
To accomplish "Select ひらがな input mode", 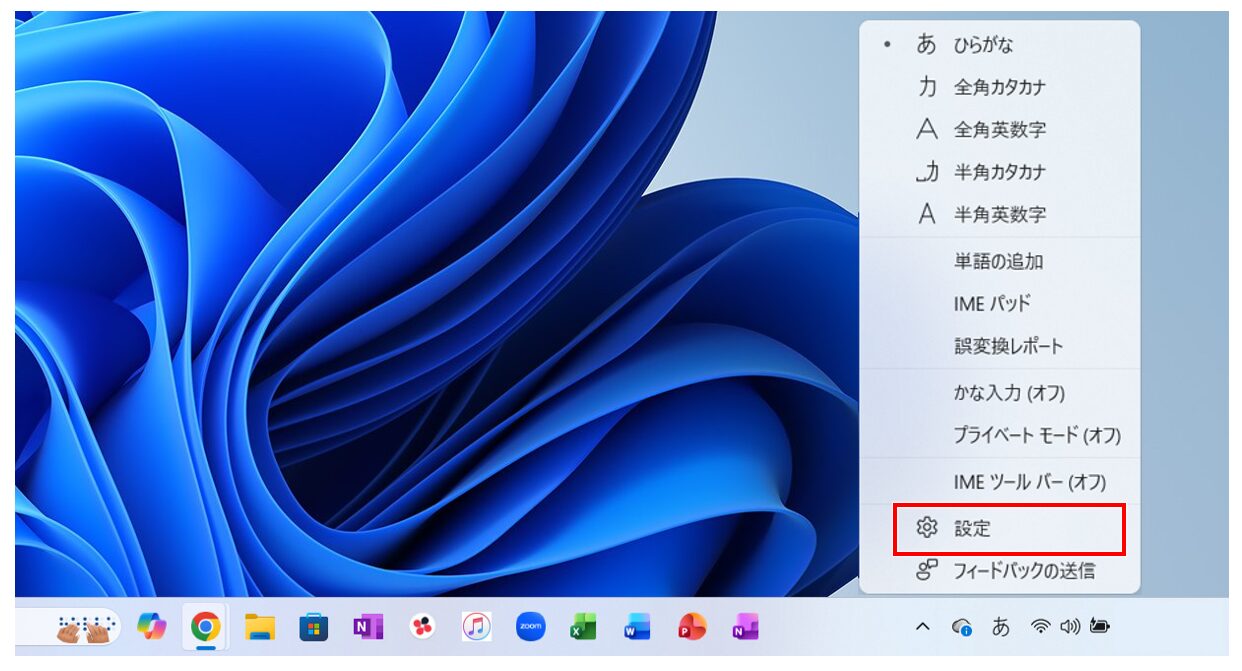I will (982, 45).
